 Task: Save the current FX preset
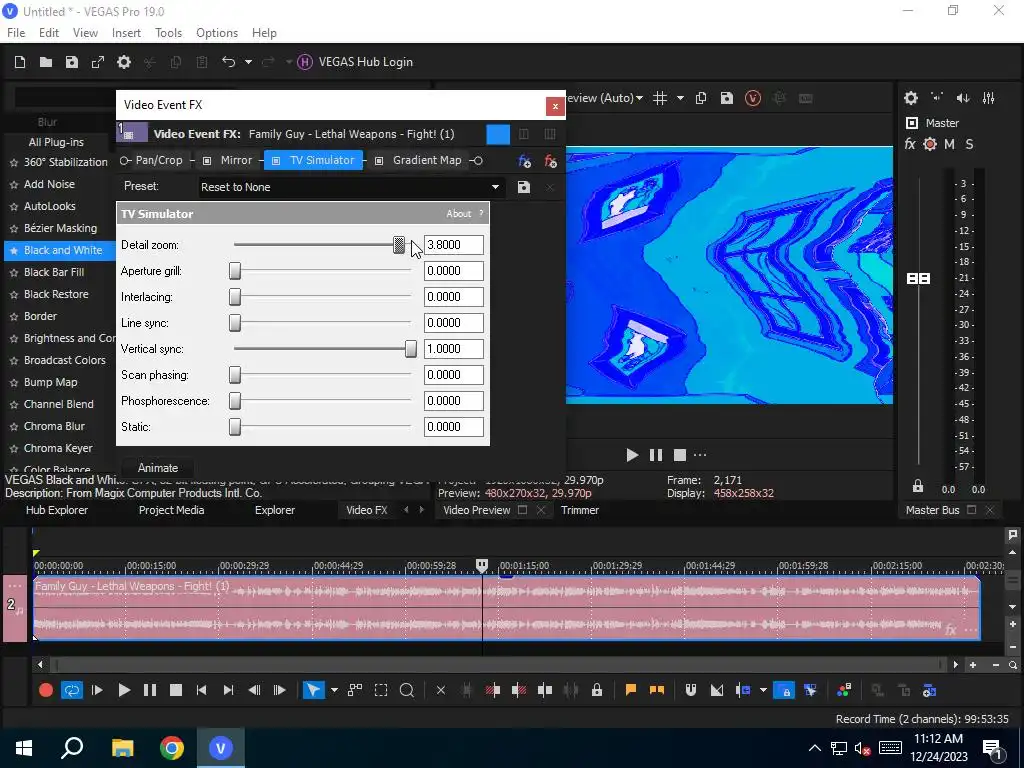pyautogui.click(x=524, y=187)
